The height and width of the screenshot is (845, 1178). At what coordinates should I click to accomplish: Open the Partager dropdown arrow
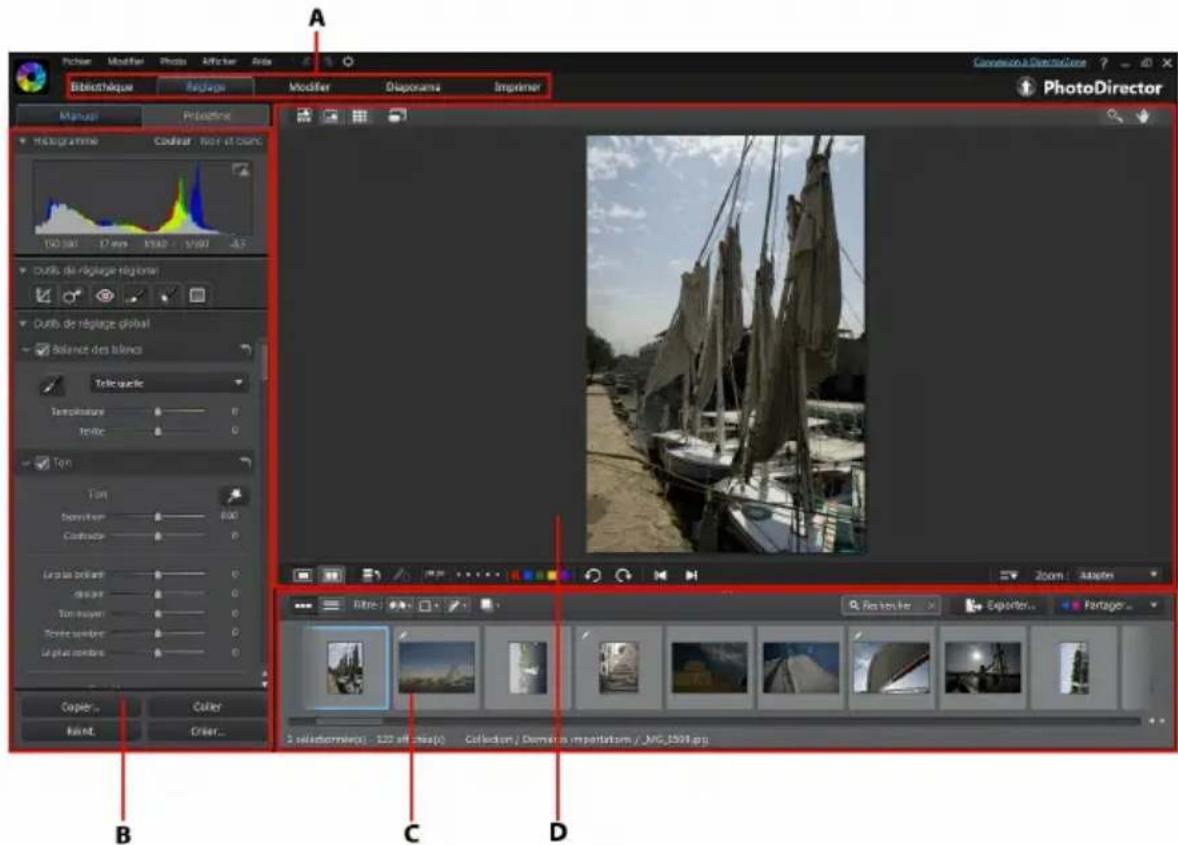[x=1154, y=605]
